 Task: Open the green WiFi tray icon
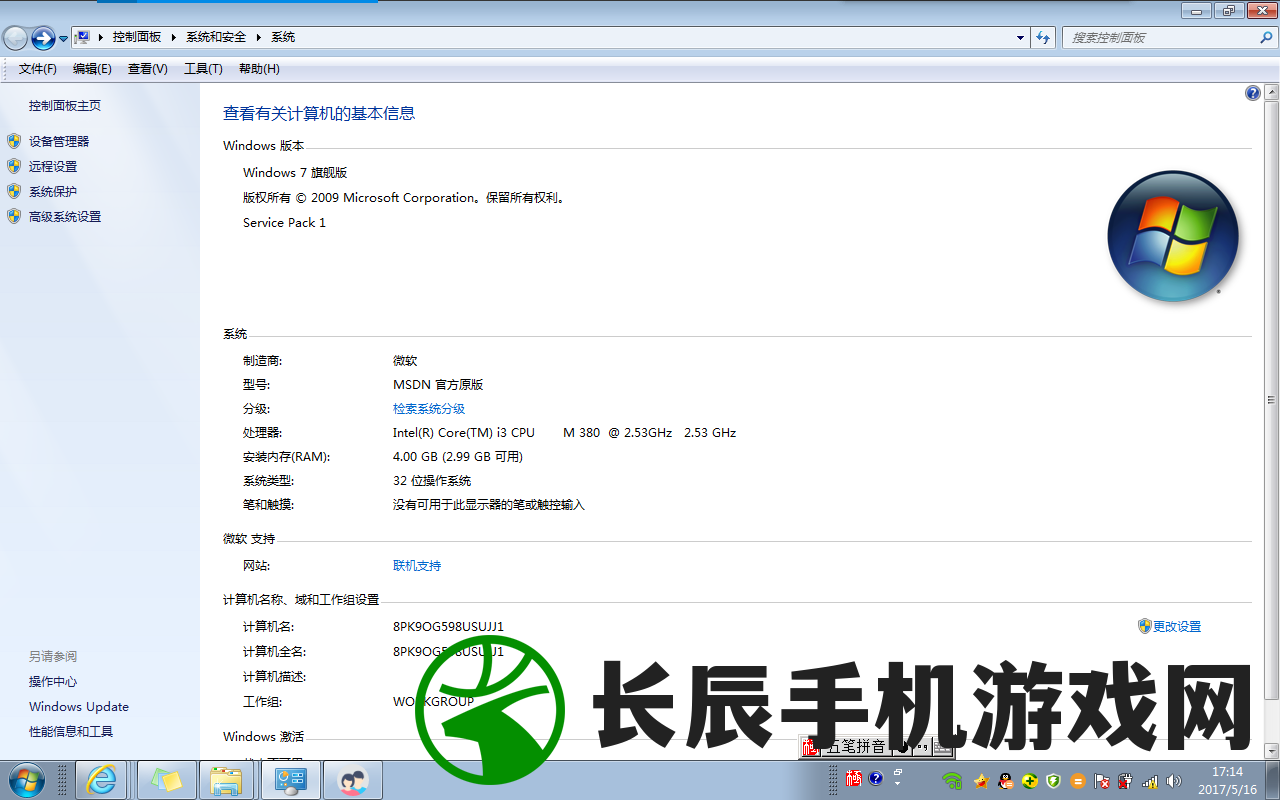pos(952,781)
